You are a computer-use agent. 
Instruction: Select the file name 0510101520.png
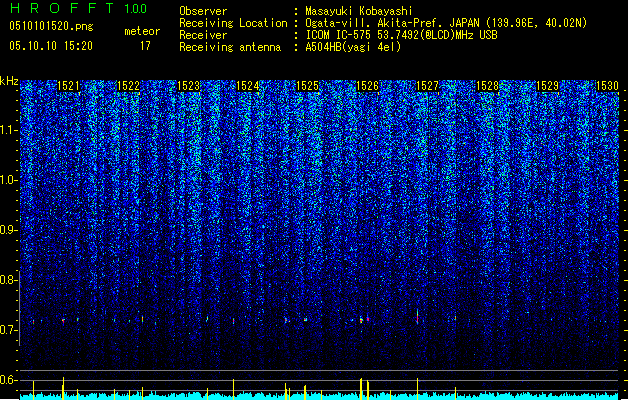(51, 26)
